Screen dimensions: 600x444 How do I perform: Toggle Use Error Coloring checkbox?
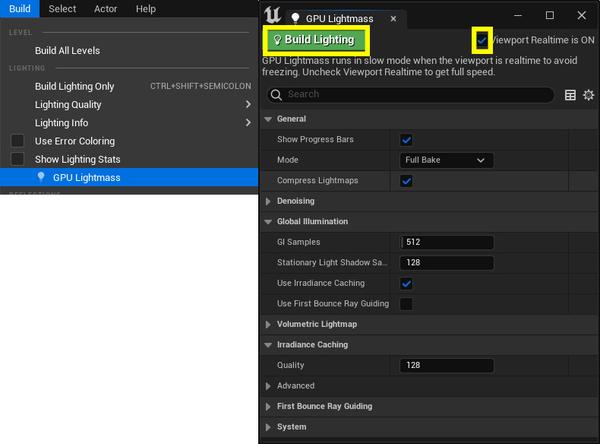[x=17, y=141]
